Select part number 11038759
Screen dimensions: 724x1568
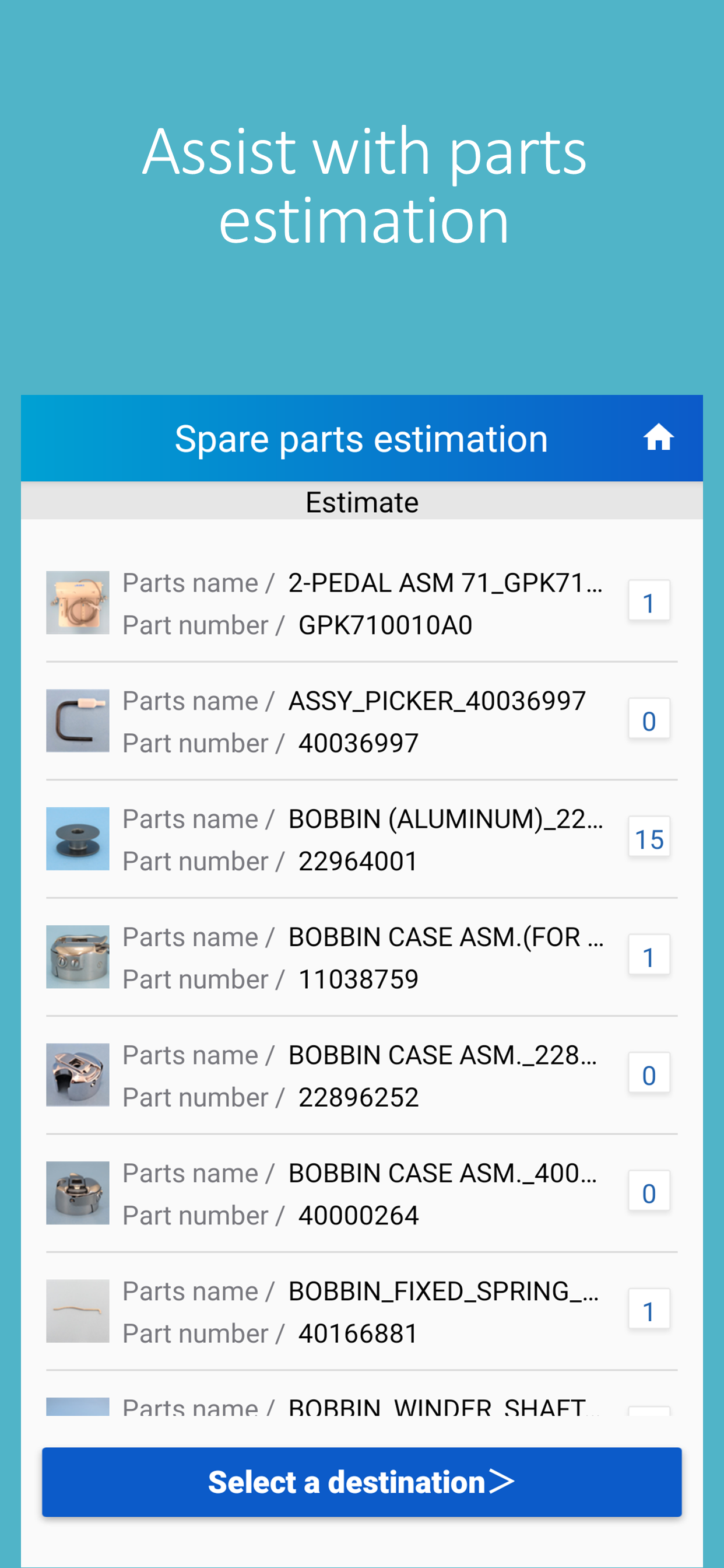pyautogui.click(x=359, y=980)
